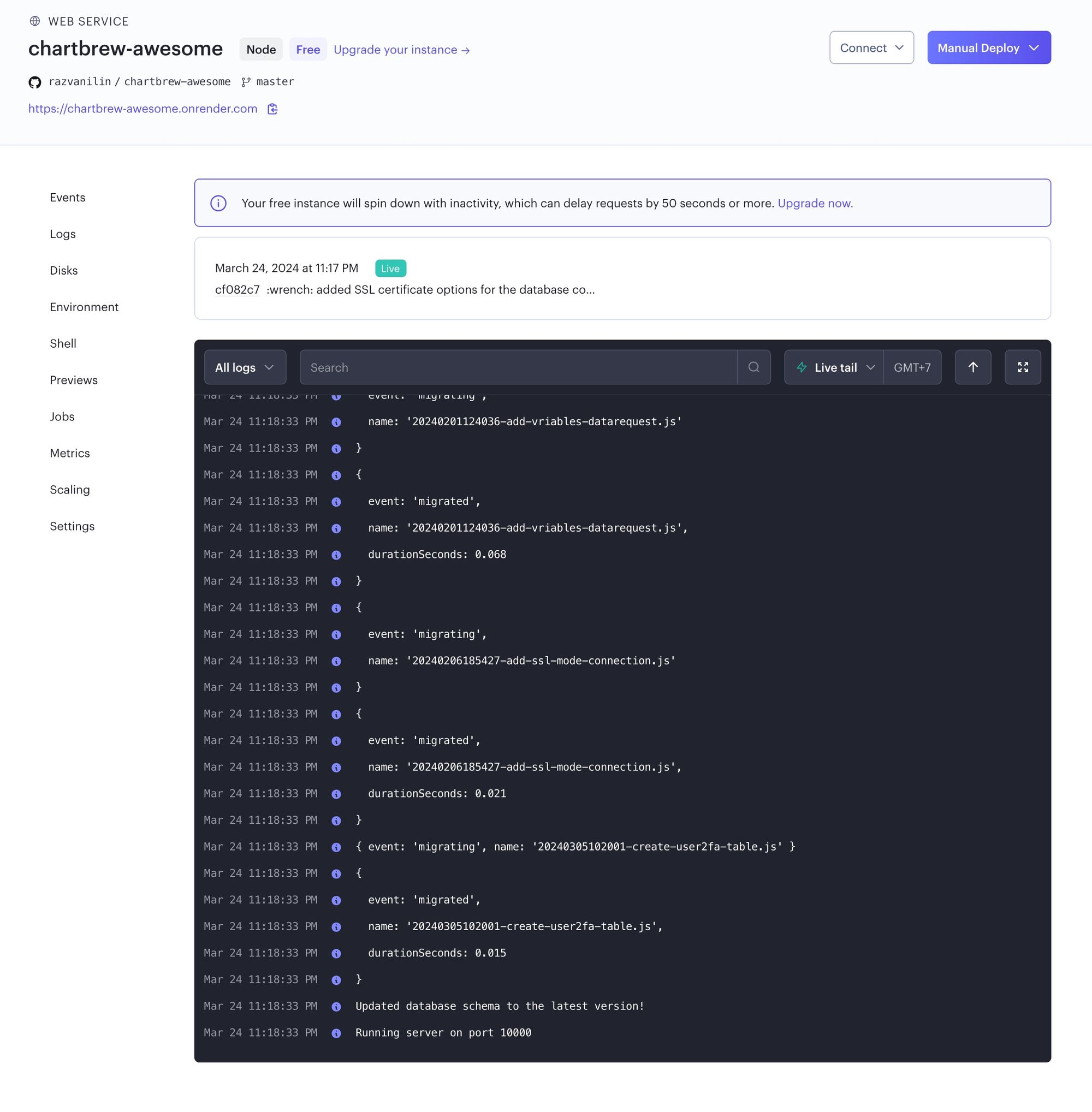1092x1112 pixels.
Task: Open the Connect dropdown
Action: [x=871, y=47]
